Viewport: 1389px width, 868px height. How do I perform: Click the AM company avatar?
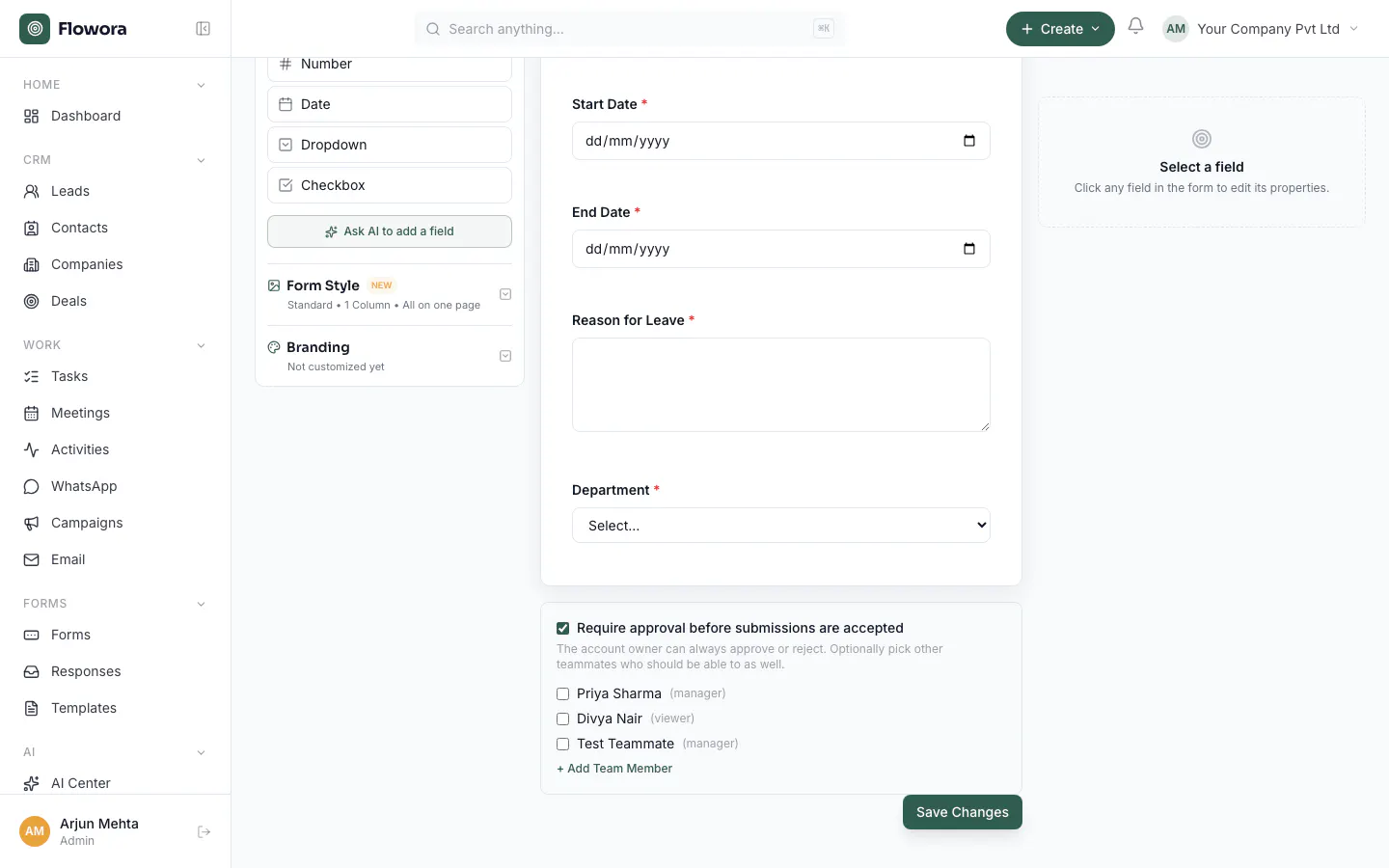coord(1176,29)
